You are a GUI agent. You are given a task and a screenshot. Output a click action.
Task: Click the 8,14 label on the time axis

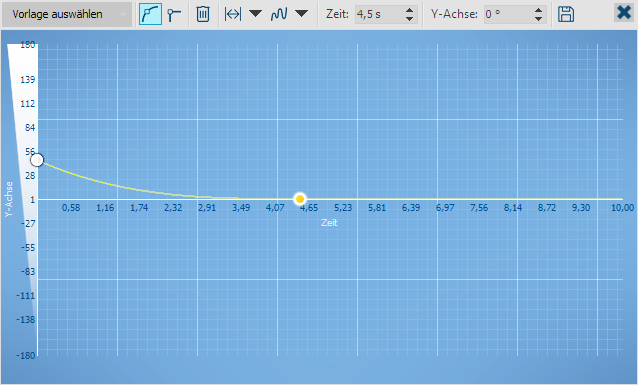pos(513,208)
